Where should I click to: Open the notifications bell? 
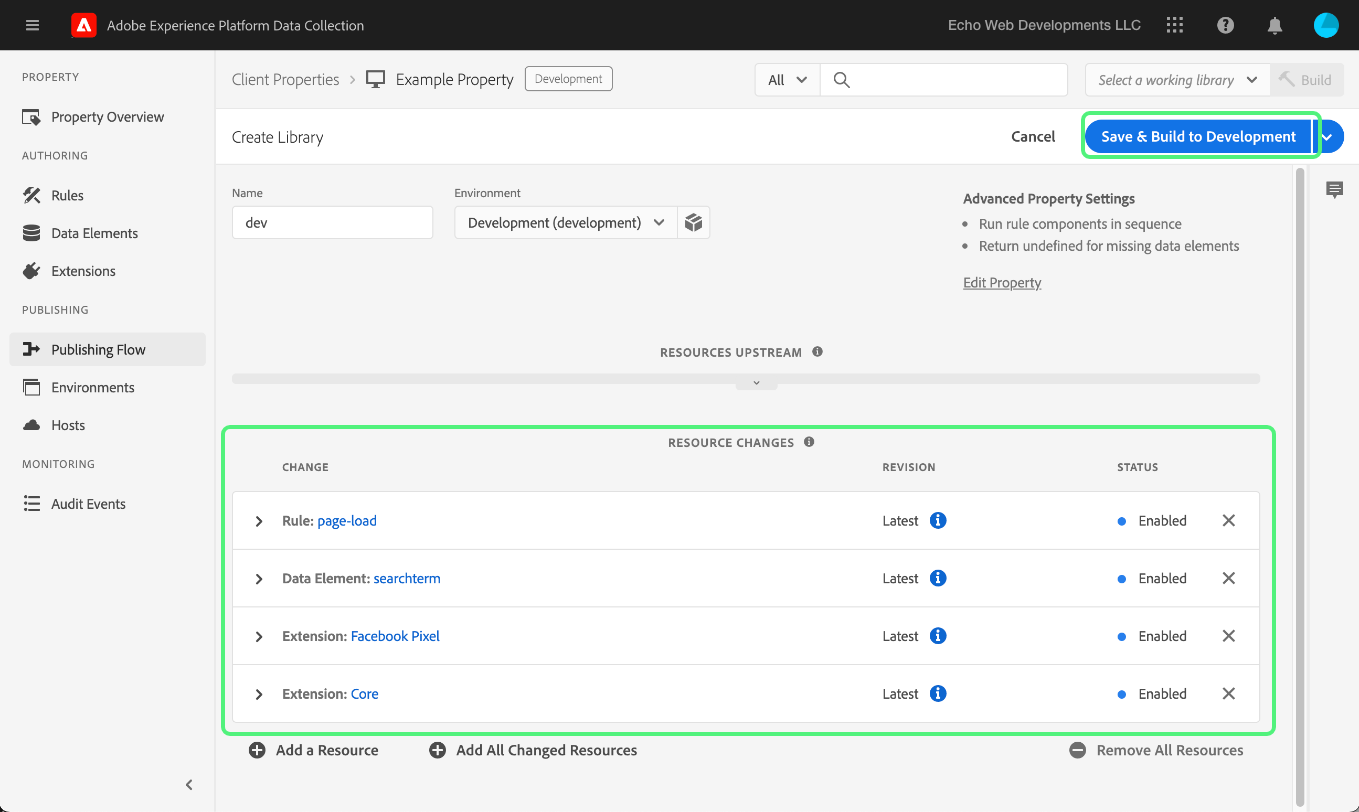point(1275,25)
